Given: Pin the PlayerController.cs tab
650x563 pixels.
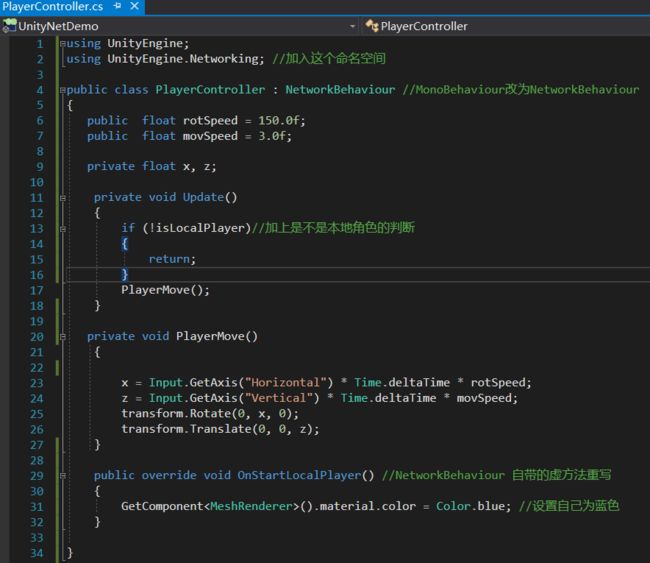Looking at the screenshot, I should (x=117, y=6).
